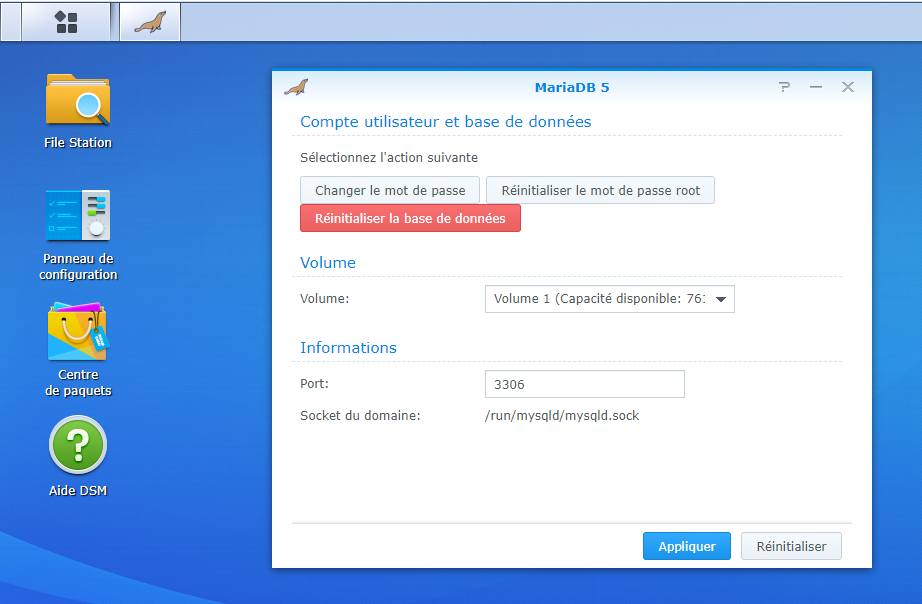The height and width of the screenshot is (604, 922).
Task: Click the Informations section heading
Action: click(x=348, y=348)
